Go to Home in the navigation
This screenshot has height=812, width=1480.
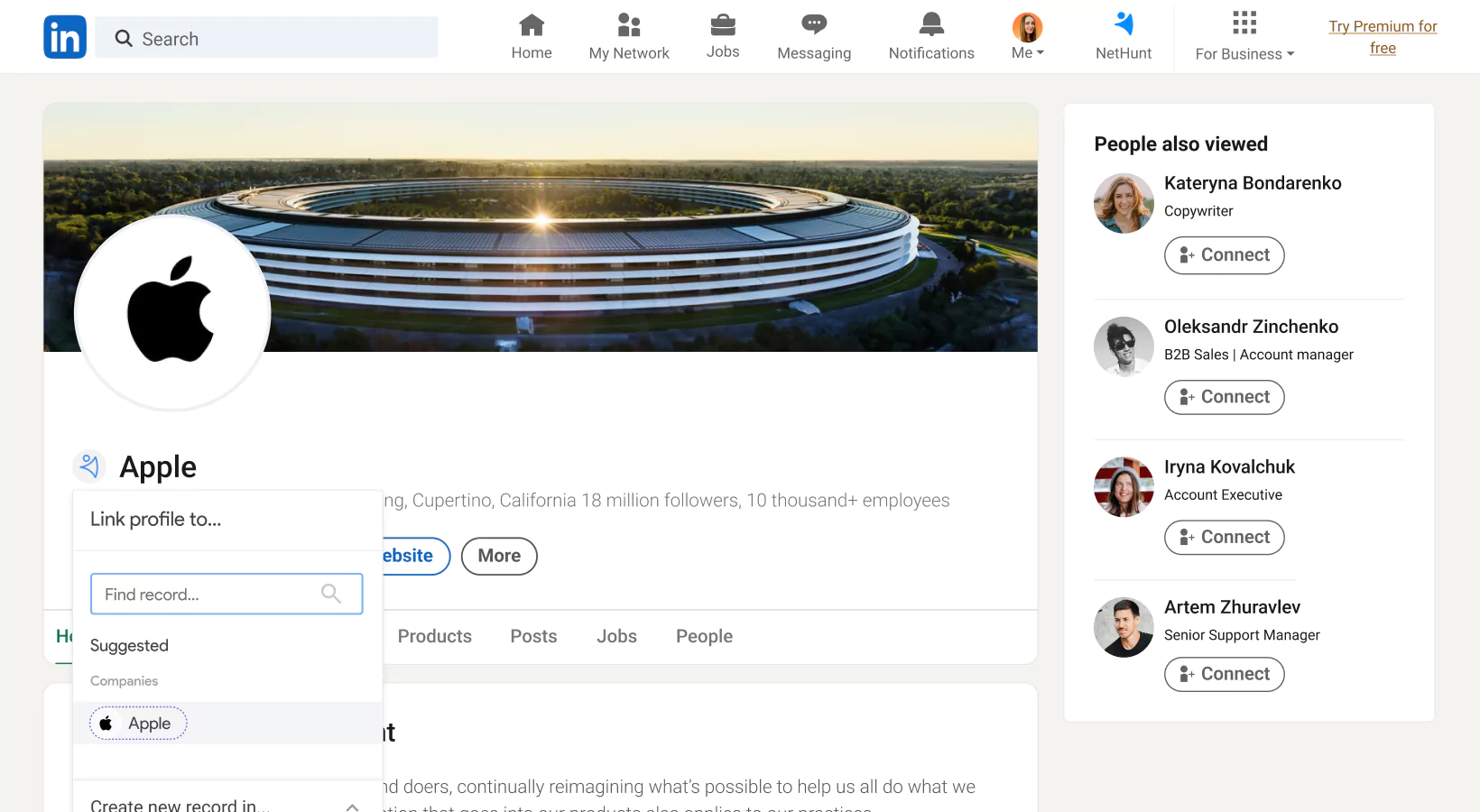click(x=532, y=37)
